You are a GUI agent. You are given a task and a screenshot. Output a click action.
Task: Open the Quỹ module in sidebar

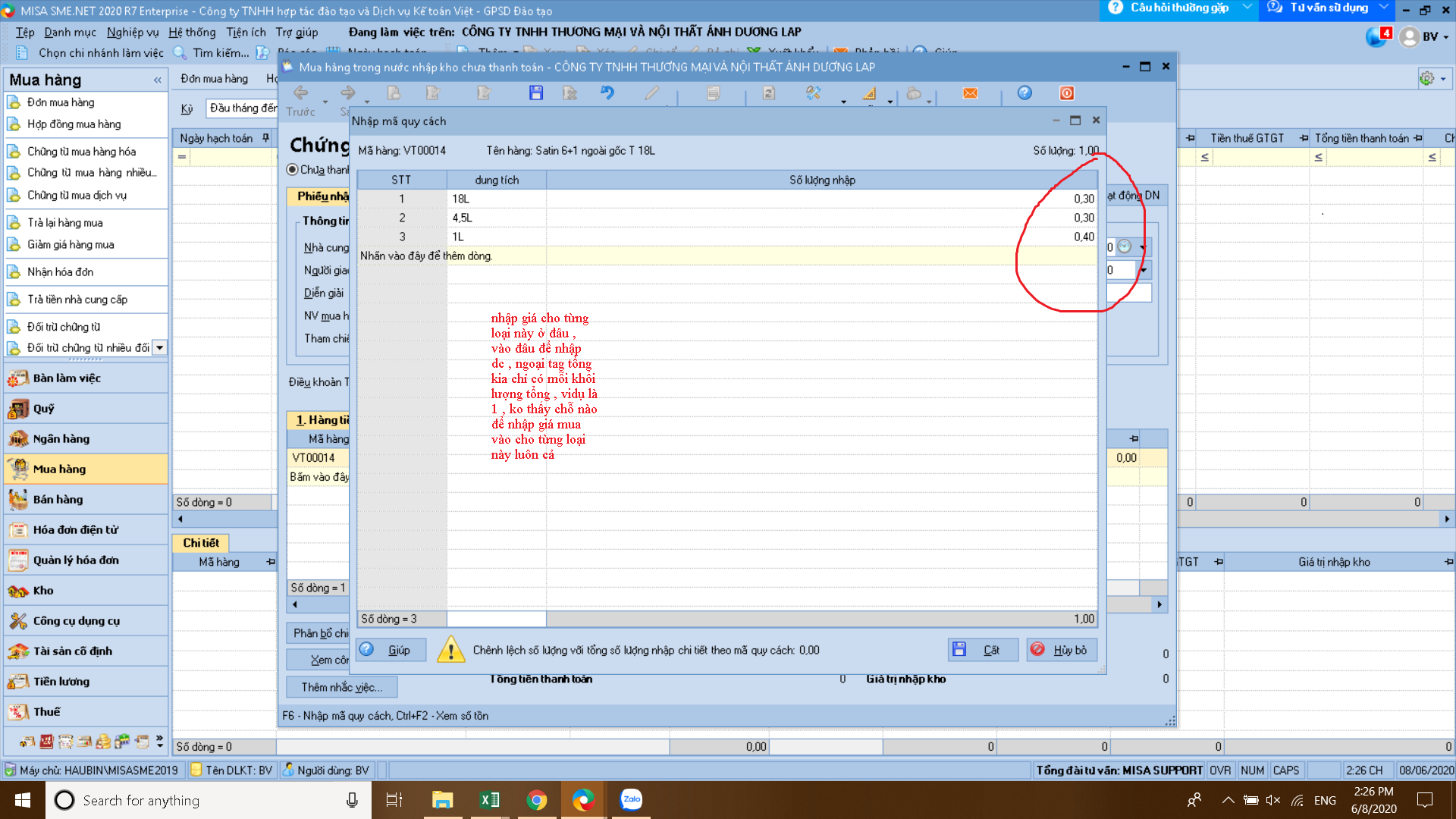[x=86, y=409]
